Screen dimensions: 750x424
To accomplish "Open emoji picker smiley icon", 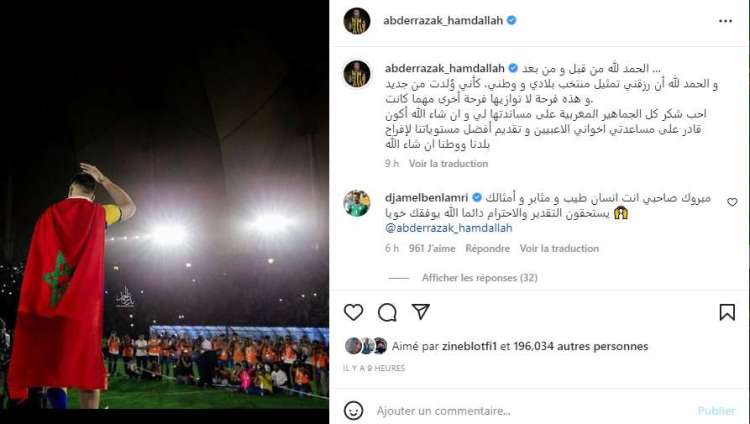I will (x=353, y=411).
